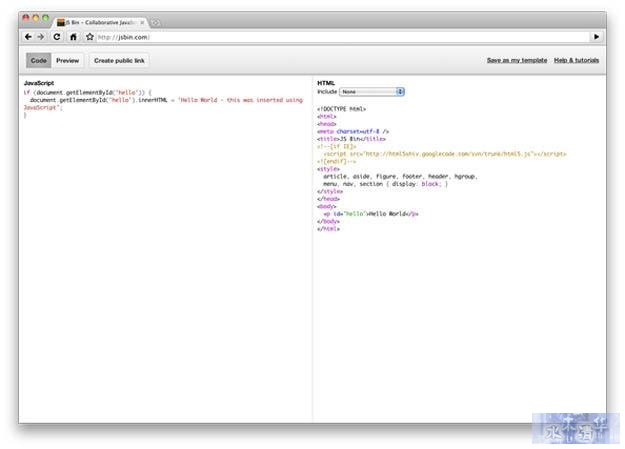The width and height of the screenshot is (625, 449).
Task: Reload the page with the refresh icon
Action: point(57,37)
